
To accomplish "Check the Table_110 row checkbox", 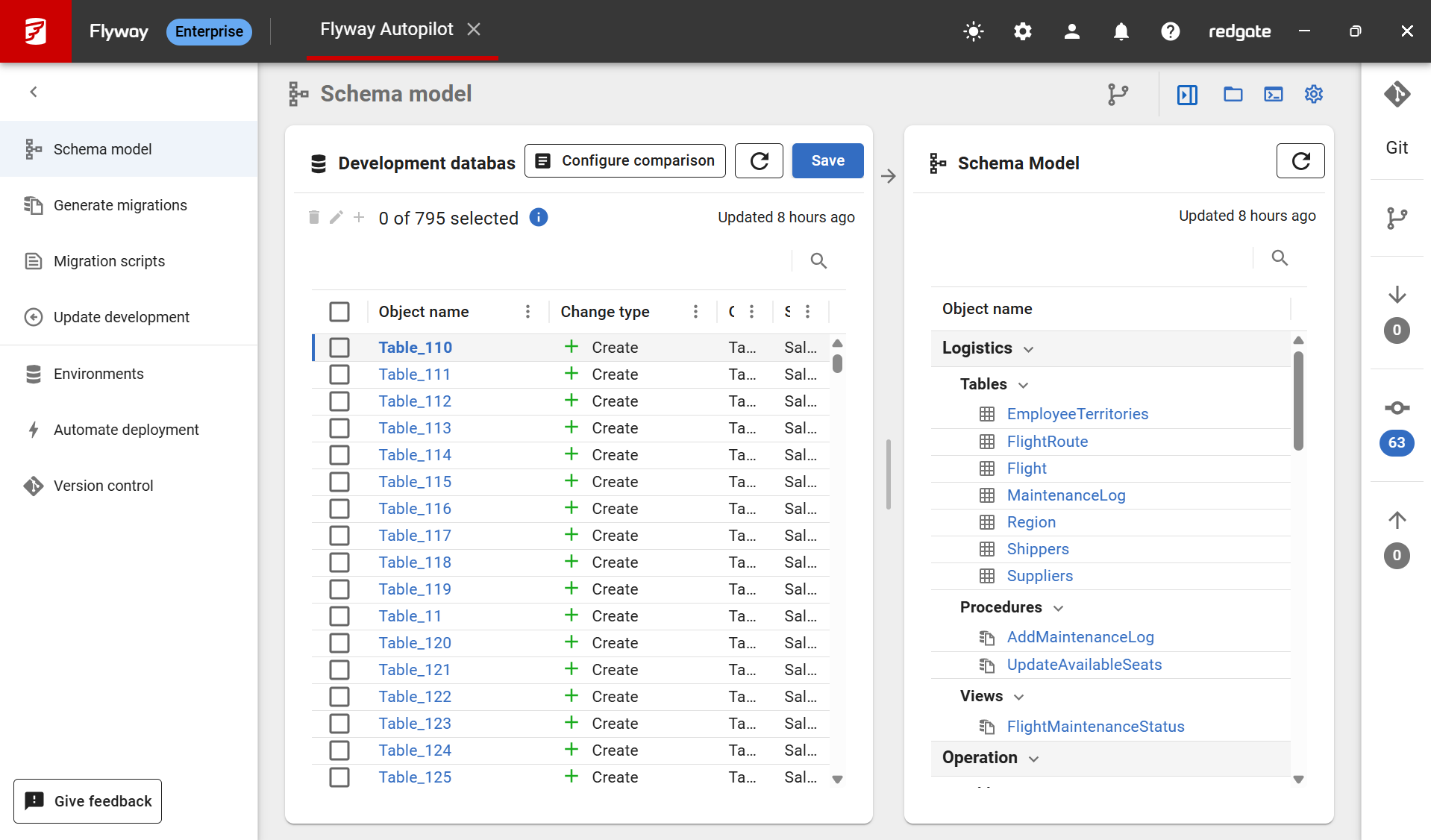I will [339, 347].
